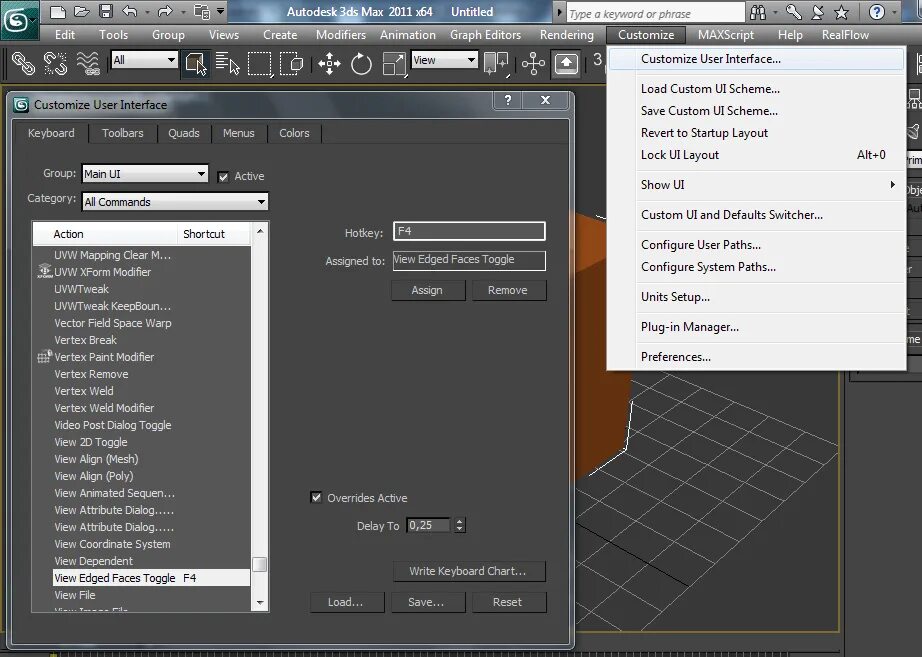Click the action list scroll down arrow

tap(260, 603)
